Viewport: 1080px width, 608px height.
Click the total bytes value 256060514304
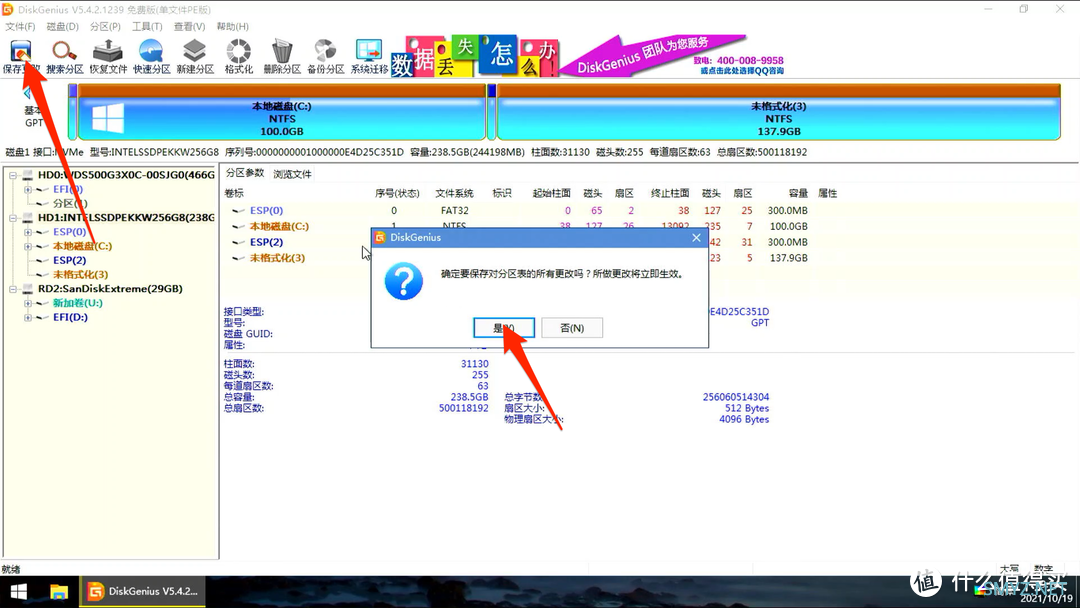[x=736, y=397]
